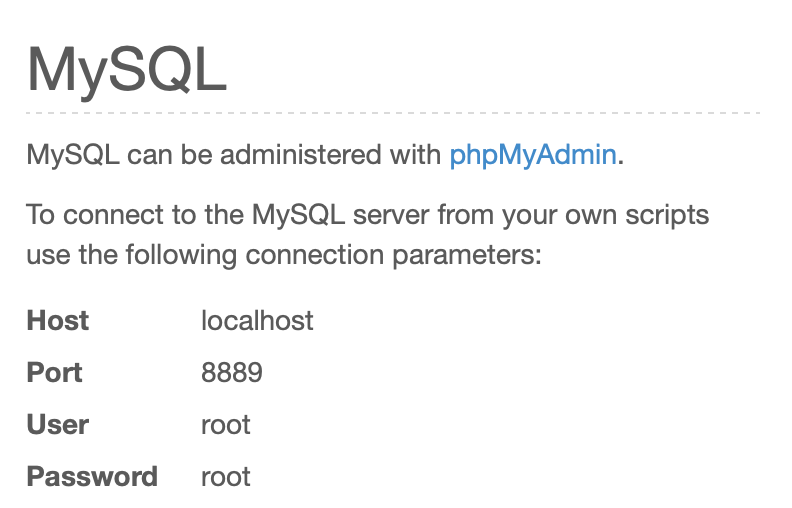This screenshot has height=508, width=792.
Task: Click the word 'administered' in first sentence
Action: 301,155
